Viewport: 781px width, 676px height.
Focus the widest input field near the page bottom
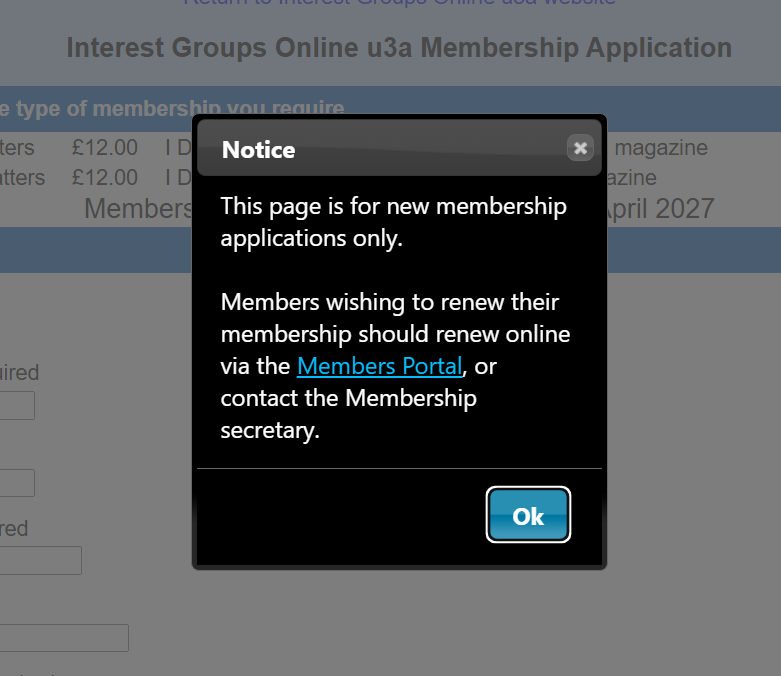click(64, 638)
